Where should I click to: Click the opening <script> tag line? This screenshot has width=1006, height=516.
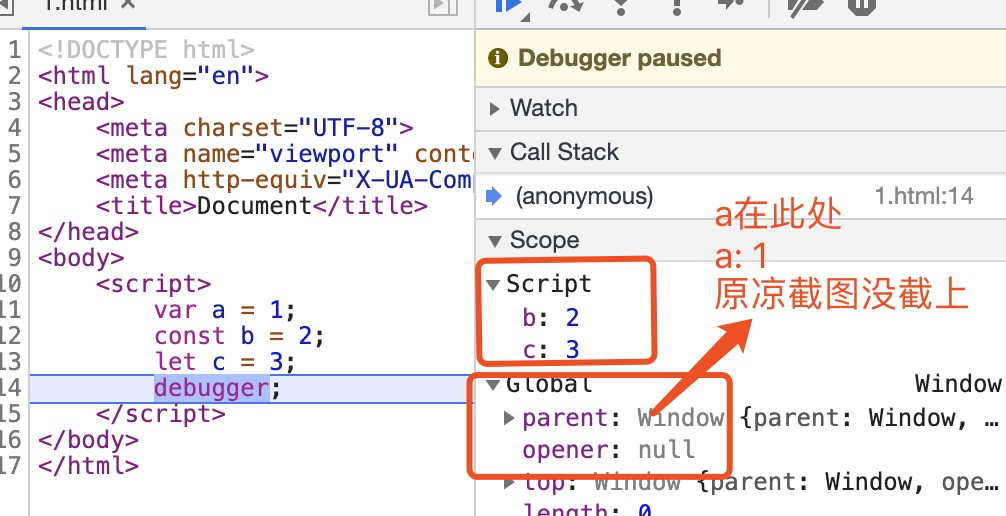click(153, 284)
